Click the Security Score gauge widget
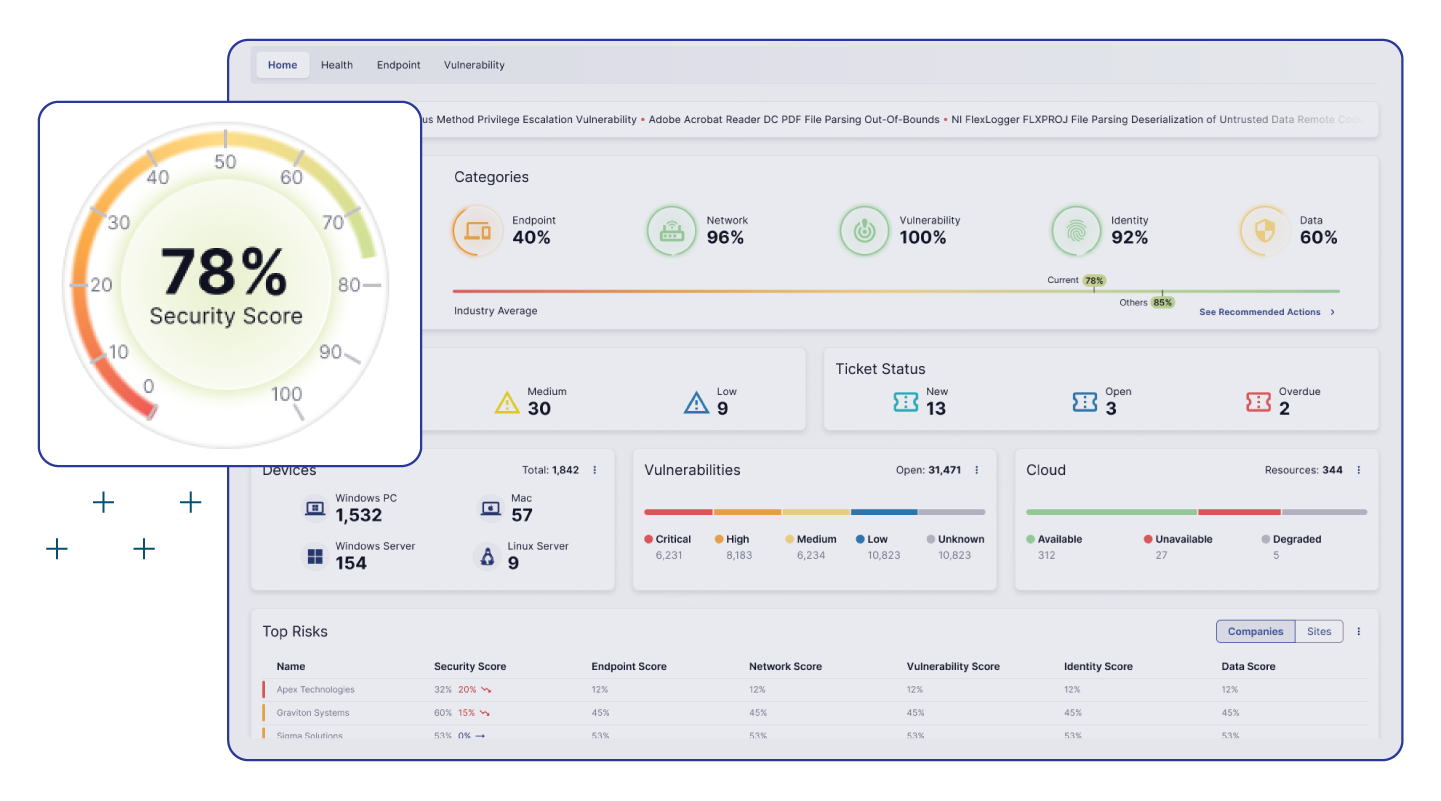The width and height of the screenshot is (1441, 801). click(226, 284)
